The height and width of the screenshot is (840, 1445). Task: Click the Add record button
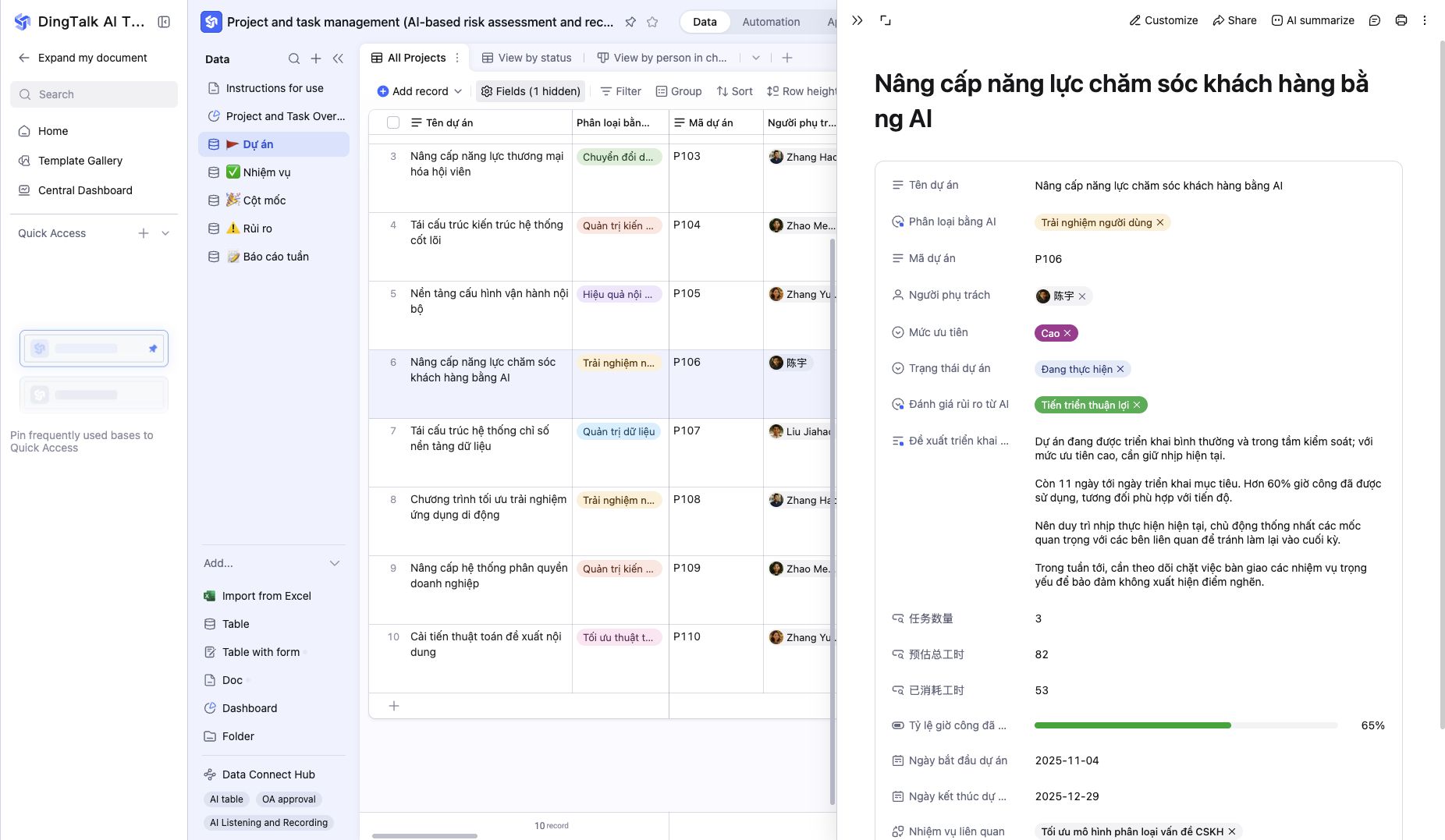coord(413,91)
